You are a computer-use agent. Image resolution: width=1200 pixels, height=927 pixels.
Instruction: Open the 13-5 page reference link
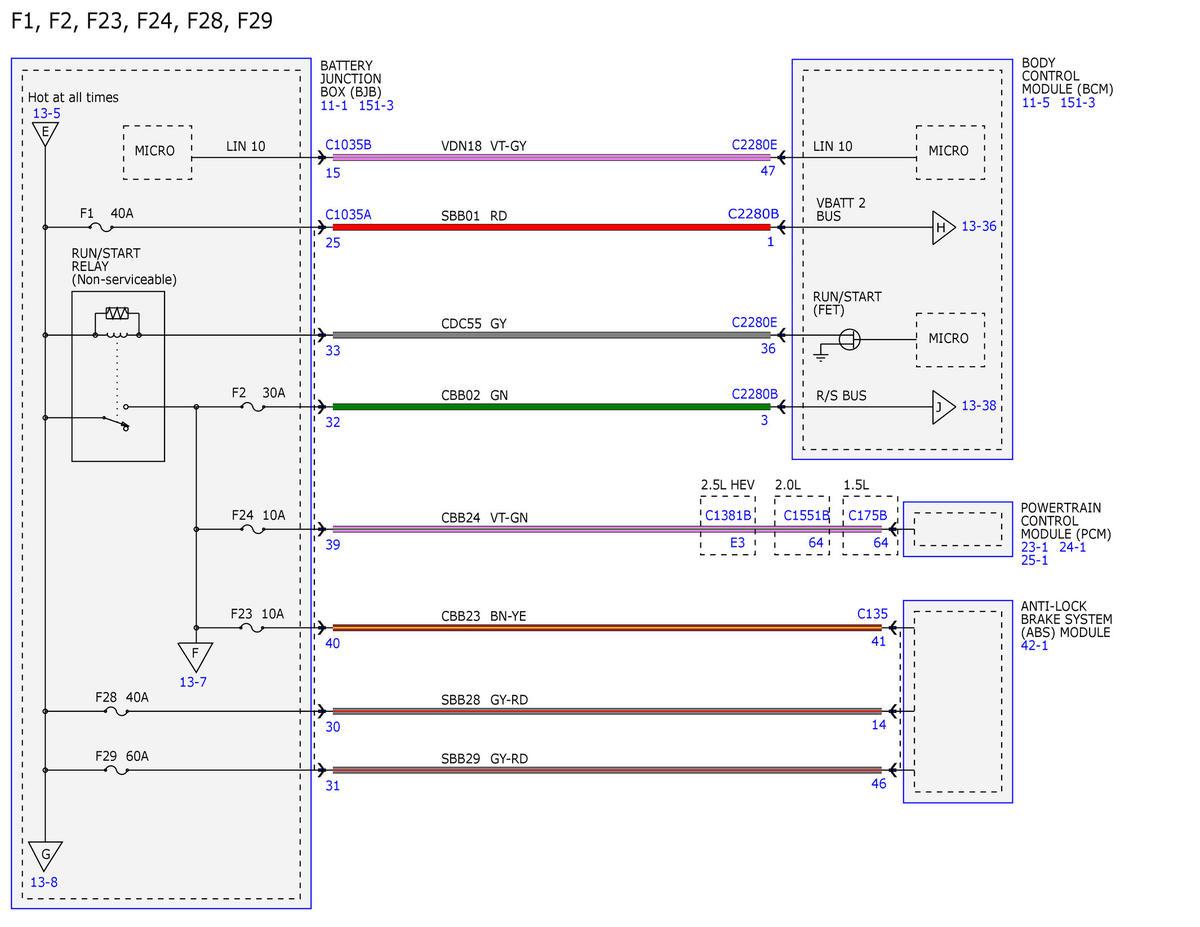coord(46,114)
